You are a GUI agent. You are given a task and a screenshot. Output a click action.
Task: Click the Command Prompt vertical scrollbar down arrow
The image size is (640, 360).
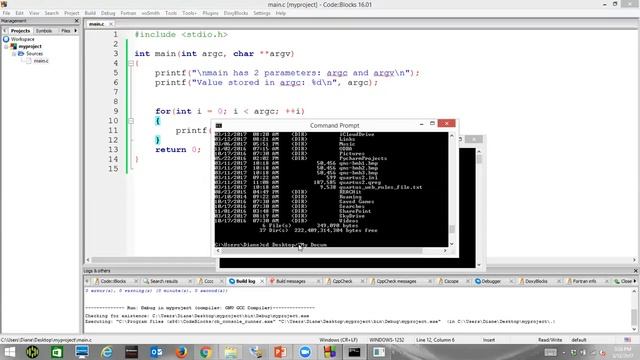point(452,244)
